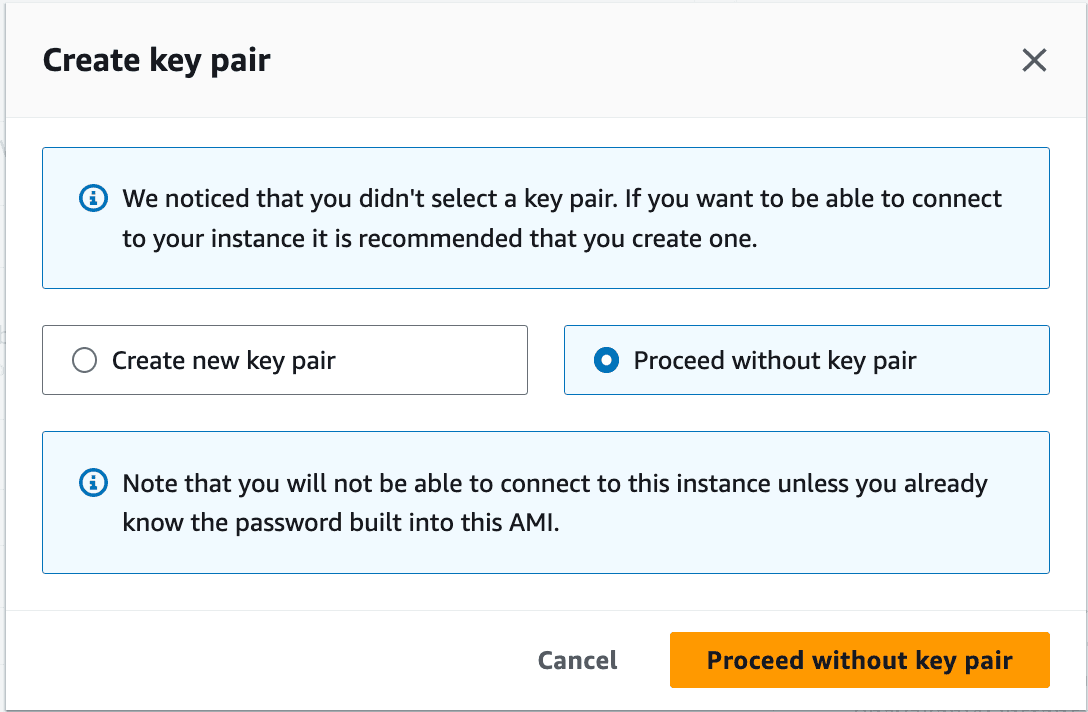
Task: Confirm with orange Proceed without key pair button
Action: click(860, 660)
